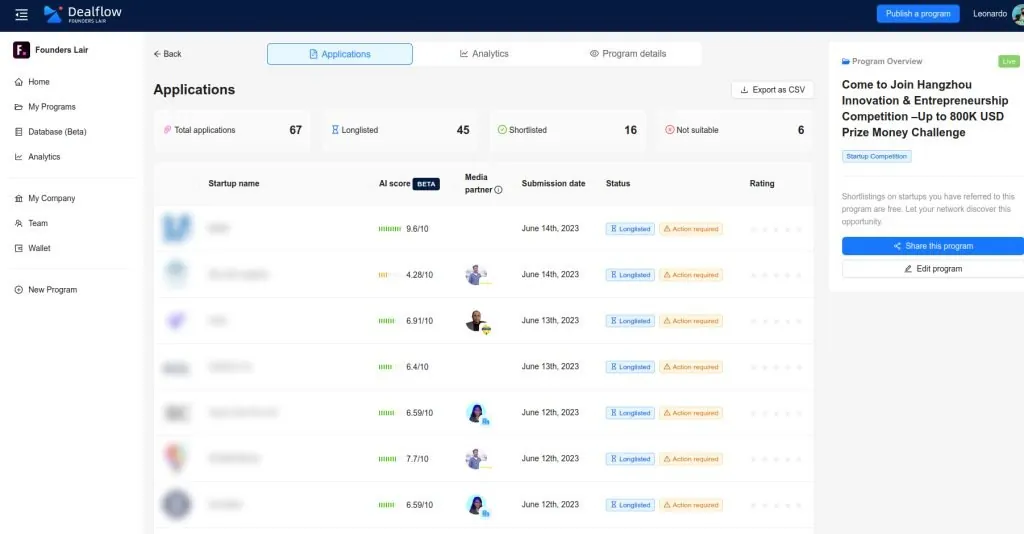
Task: Switch to the Program details tab
Action: point(628,54)
